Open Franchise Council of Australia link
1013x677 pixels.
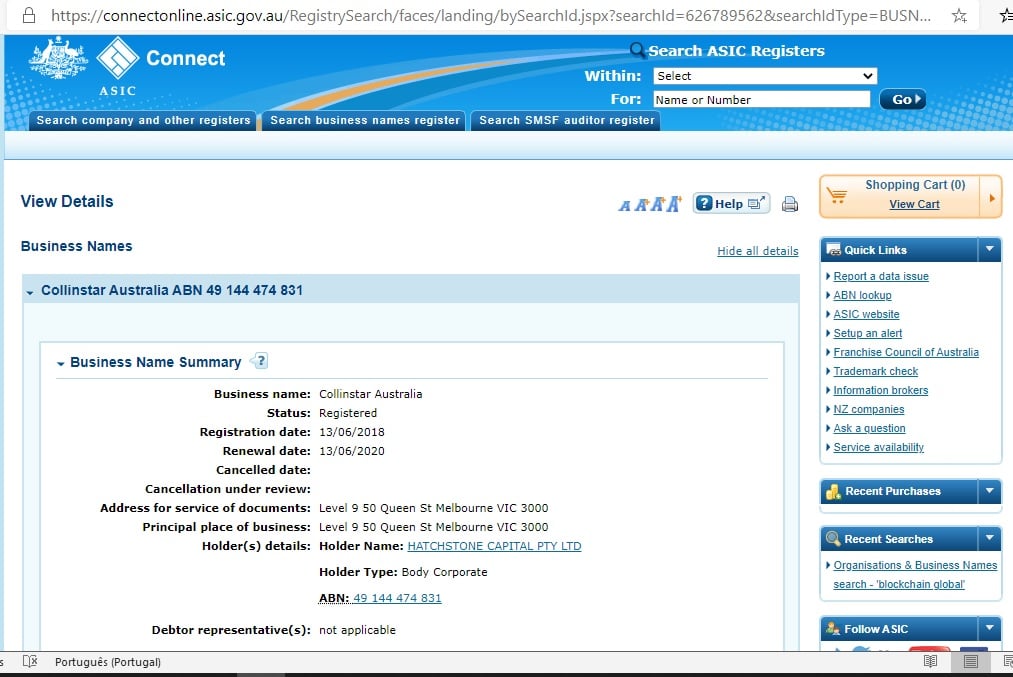pyautogui.click(x=906, y=352)
